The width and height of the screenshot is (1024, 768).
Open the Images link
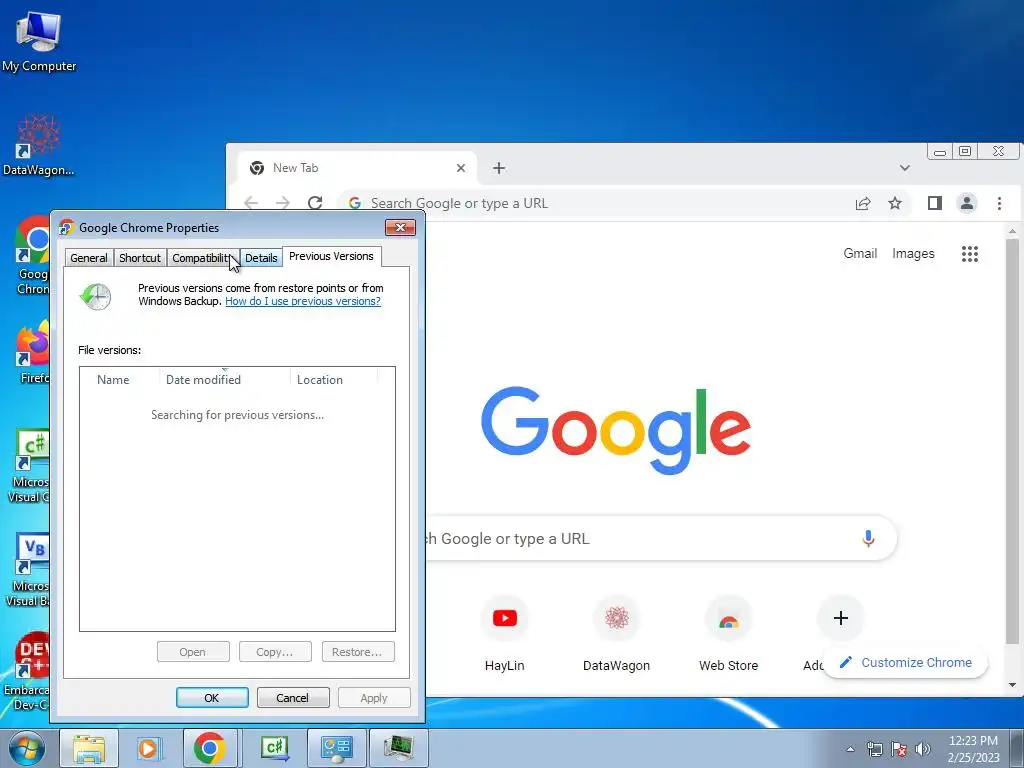coord(913,253)
